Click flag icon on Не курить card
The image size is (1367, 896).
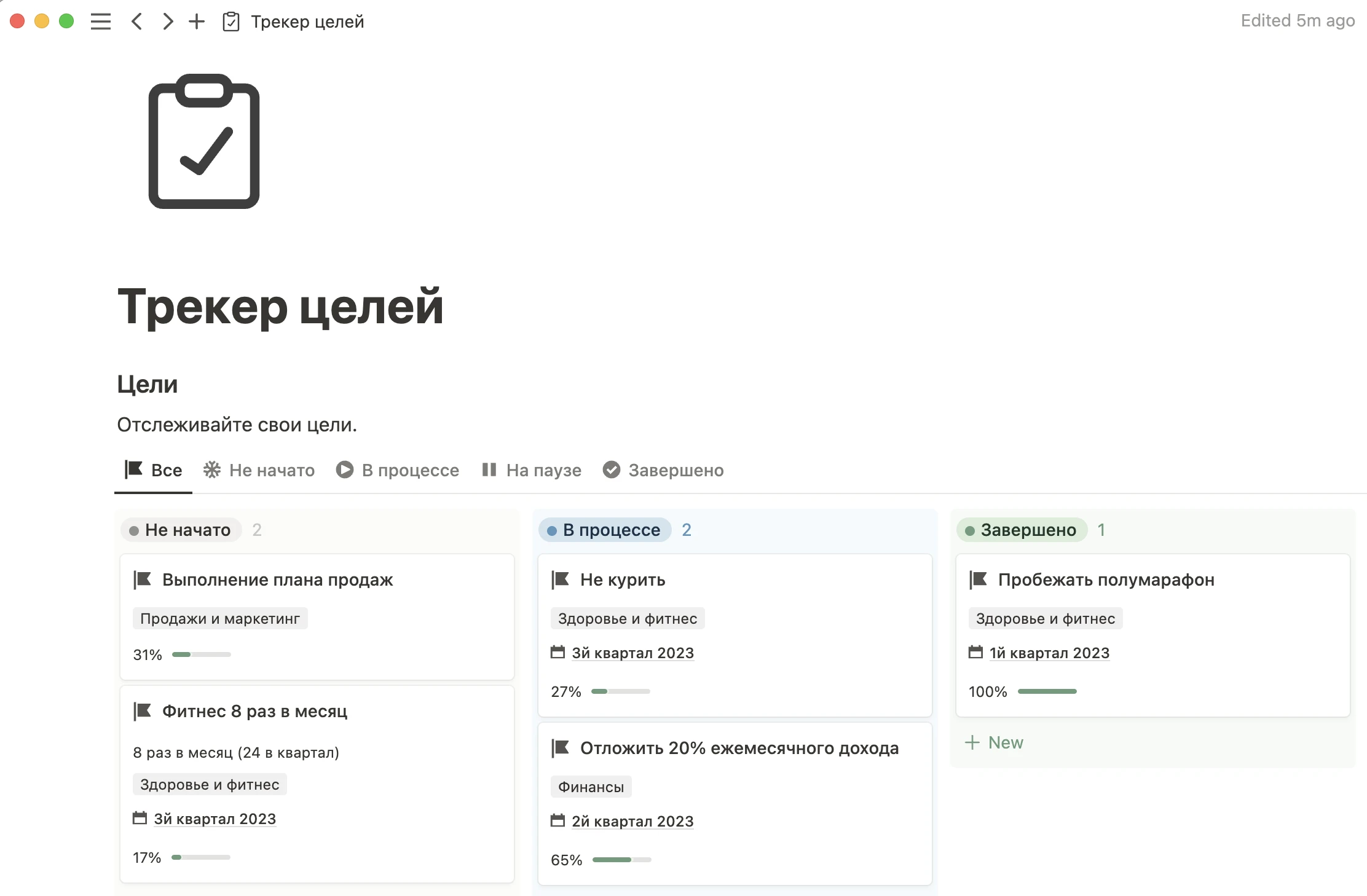tap(561, 580)
